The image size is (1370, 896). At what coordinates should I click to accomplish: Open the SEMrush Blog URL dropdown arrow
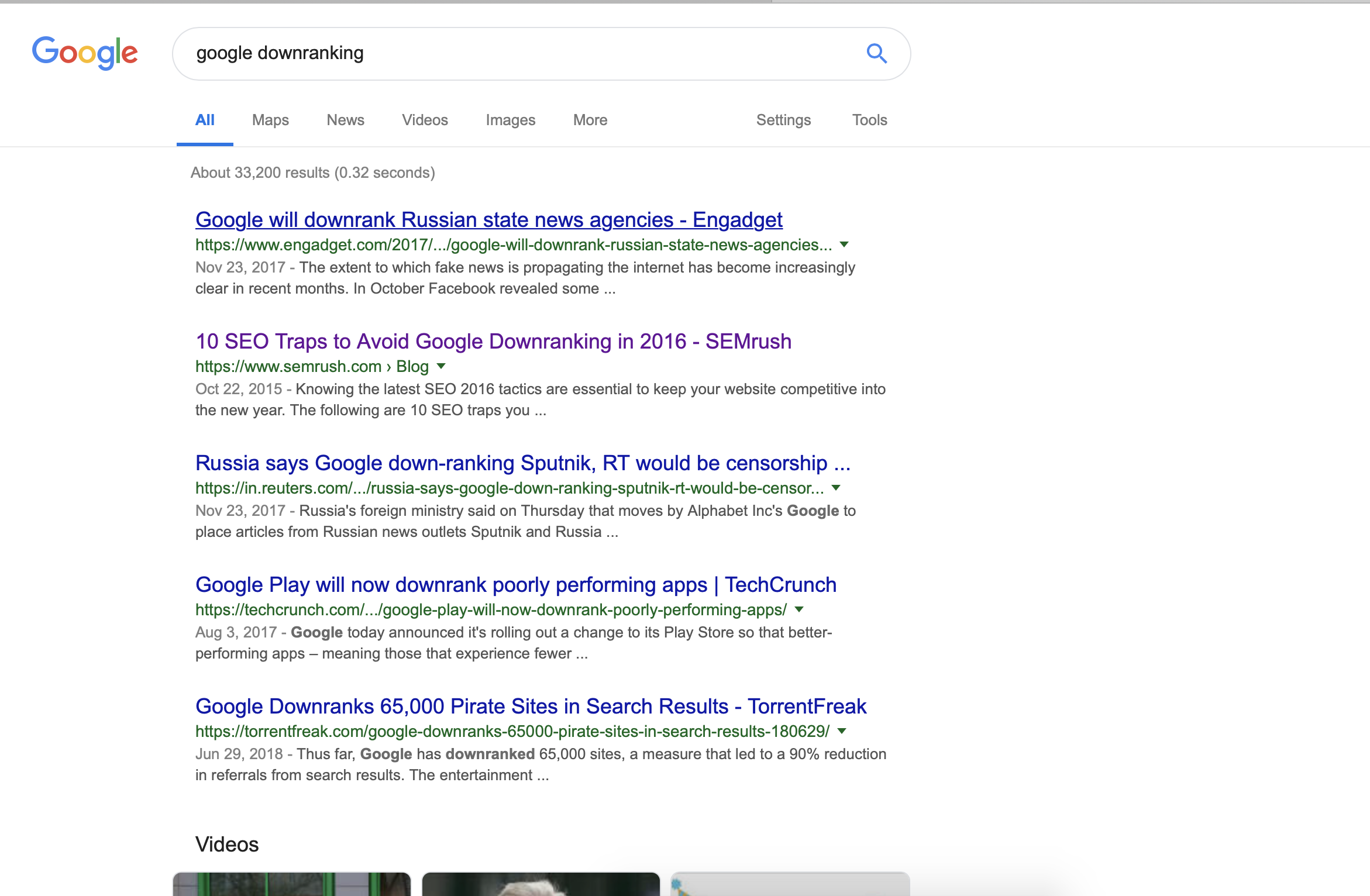pyautogui.click(x=442, y=366)
